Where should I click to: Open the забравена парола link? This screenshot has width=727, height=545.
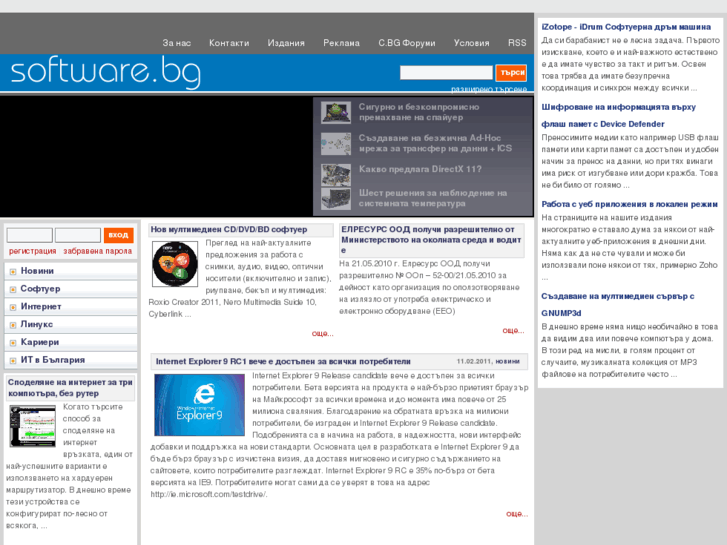97,251
